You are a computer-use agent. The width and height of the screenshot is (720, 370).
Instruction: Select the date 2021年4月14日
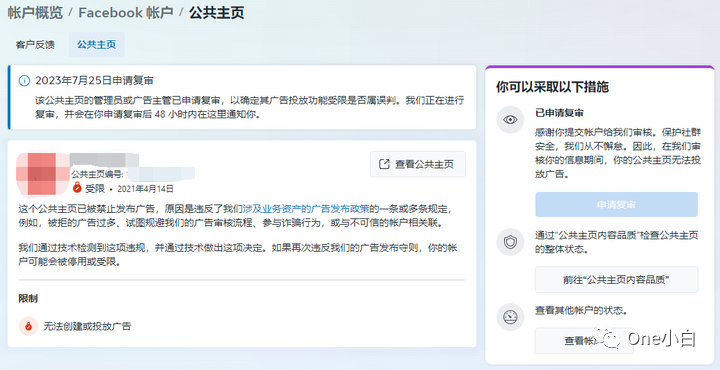[x=146, y=189]
